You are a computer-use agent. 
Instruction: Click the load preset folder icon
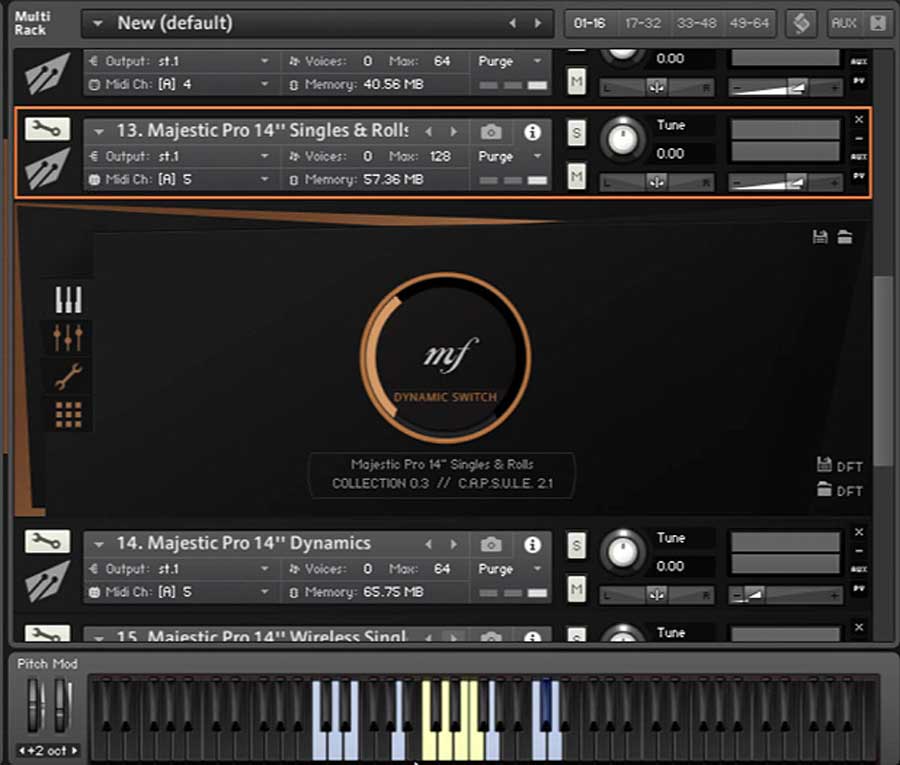pos(844,237)
